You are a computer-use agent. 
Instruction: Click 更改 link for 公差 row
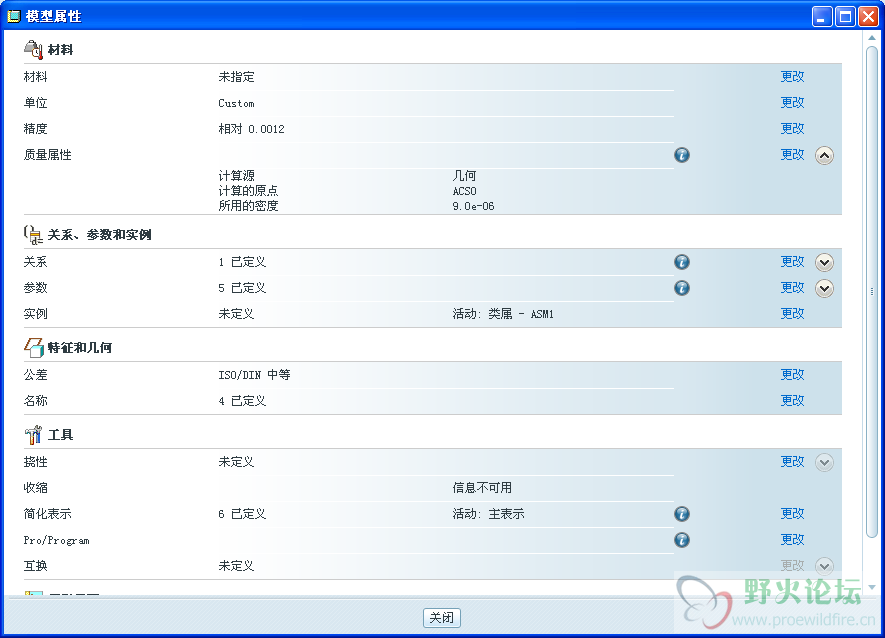792,374
